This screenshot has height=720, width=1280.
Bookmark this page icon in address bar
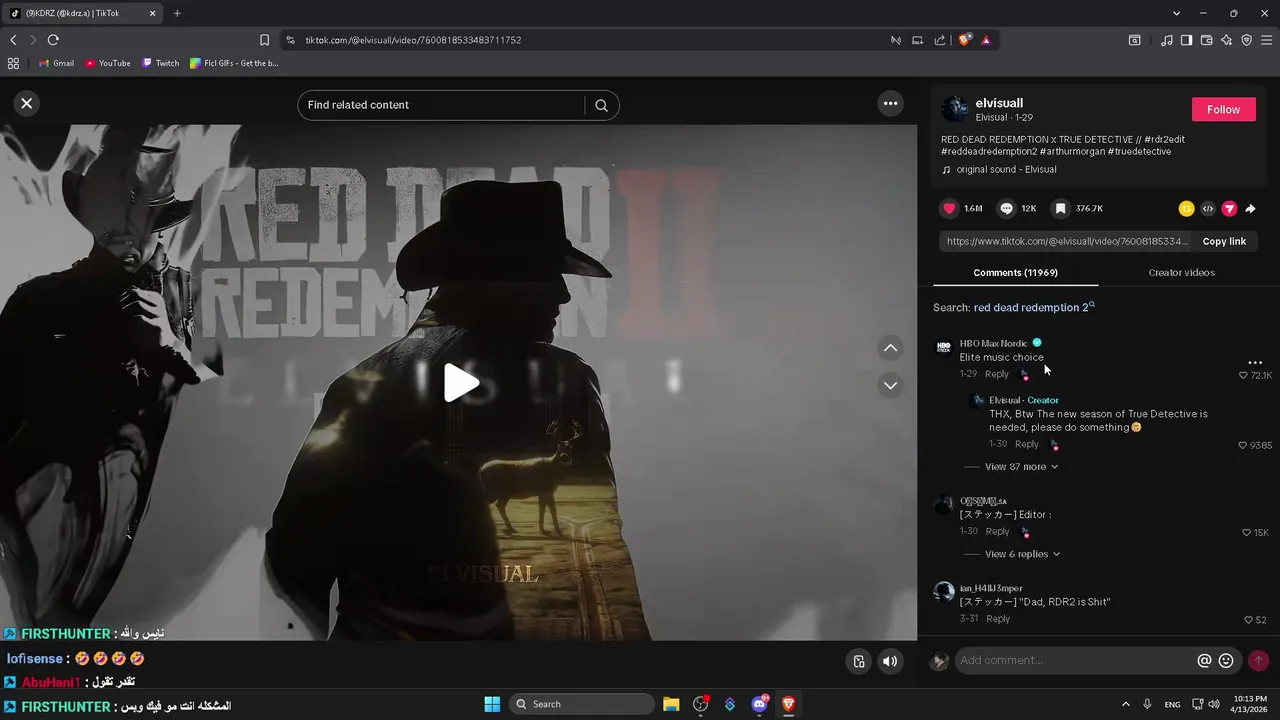(x=264, y=40)
